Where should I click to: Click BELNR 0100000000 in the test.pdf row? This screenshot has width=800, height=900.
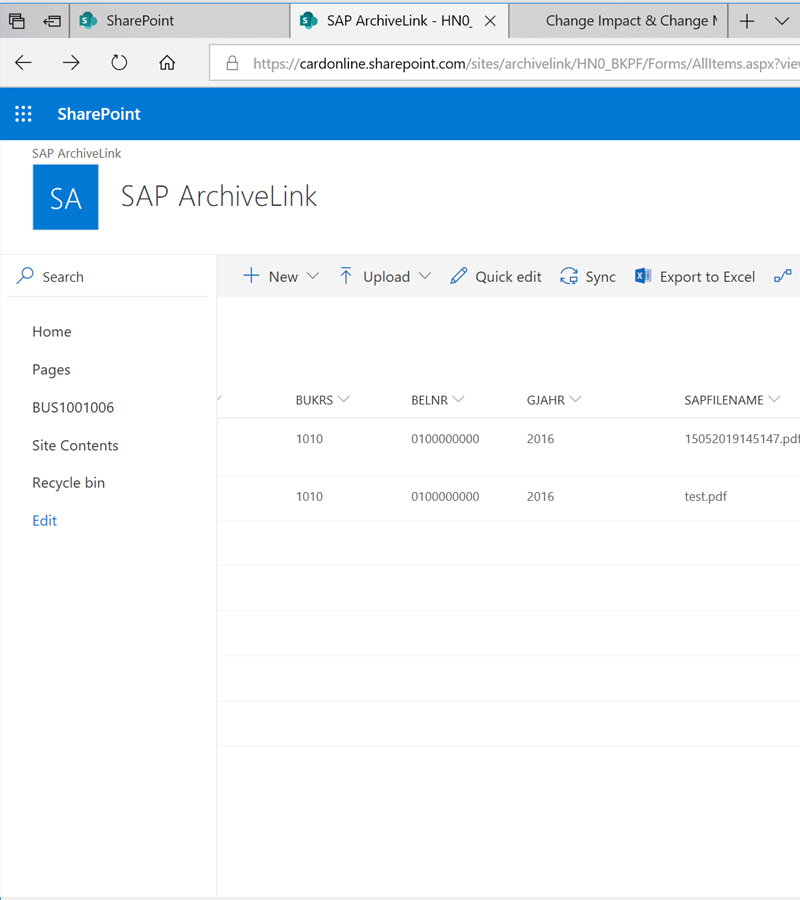445,496
